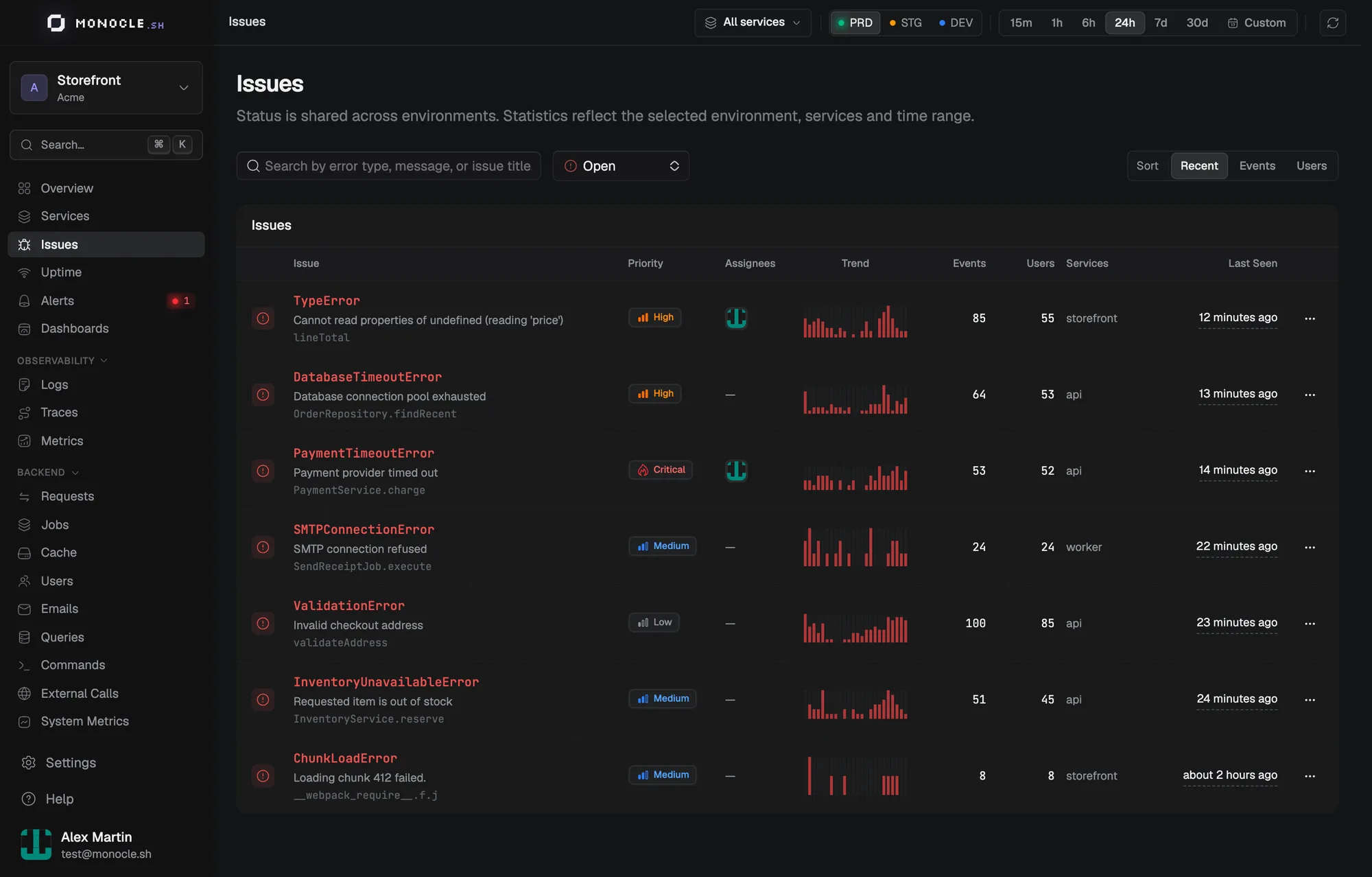Click the issue search field

click(x=389, y=166)
